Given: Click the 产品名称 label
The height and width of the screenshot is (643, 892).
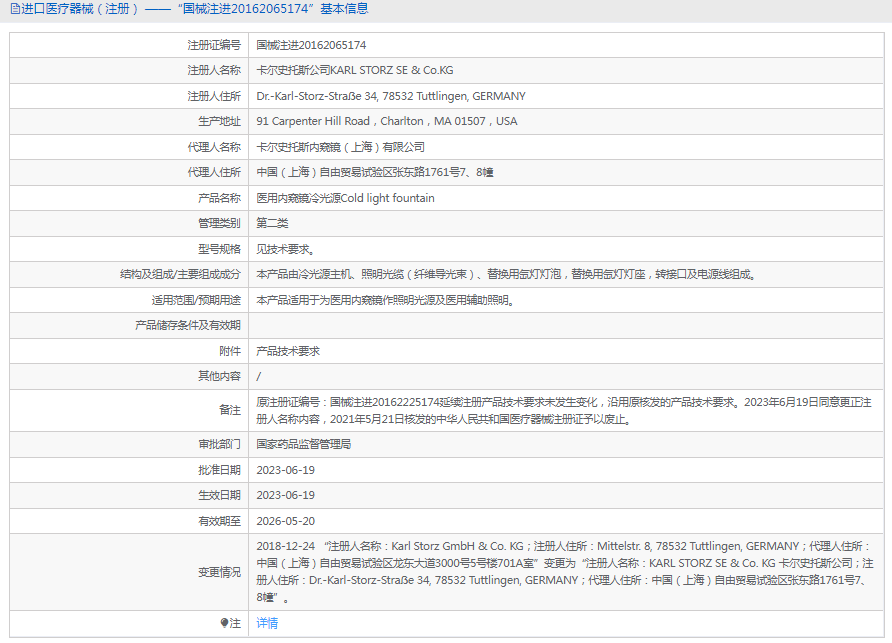Looking at the screenshot, I should (219, 198).
